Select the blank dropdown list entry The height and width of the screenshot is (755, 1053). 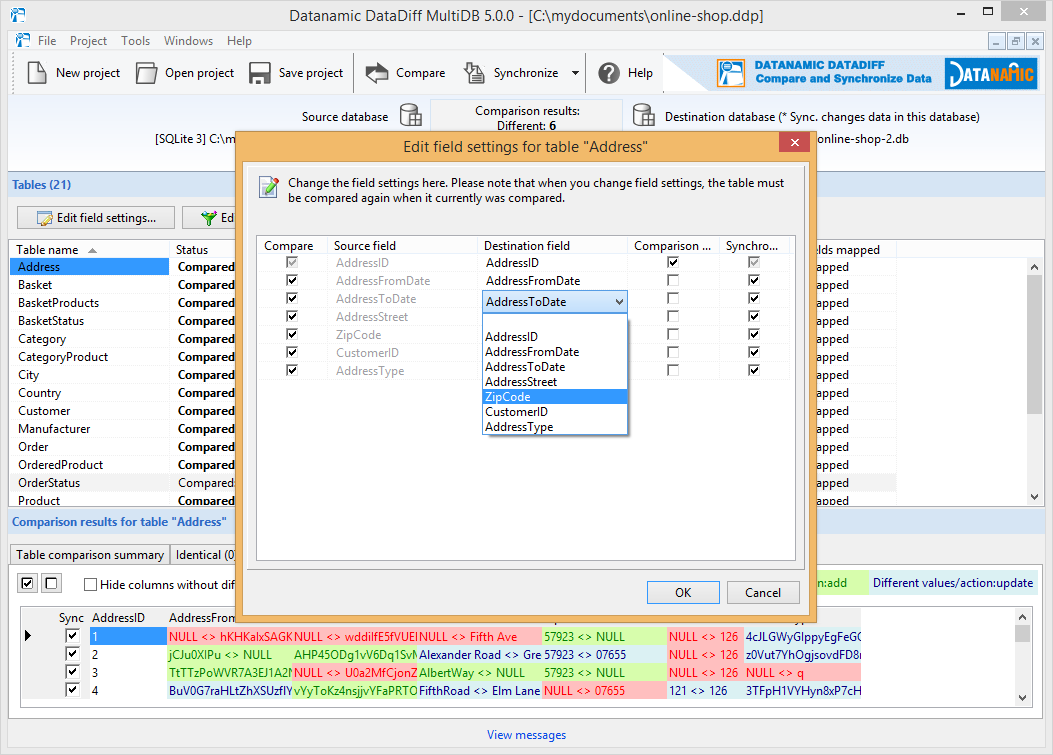click(555, 322)
